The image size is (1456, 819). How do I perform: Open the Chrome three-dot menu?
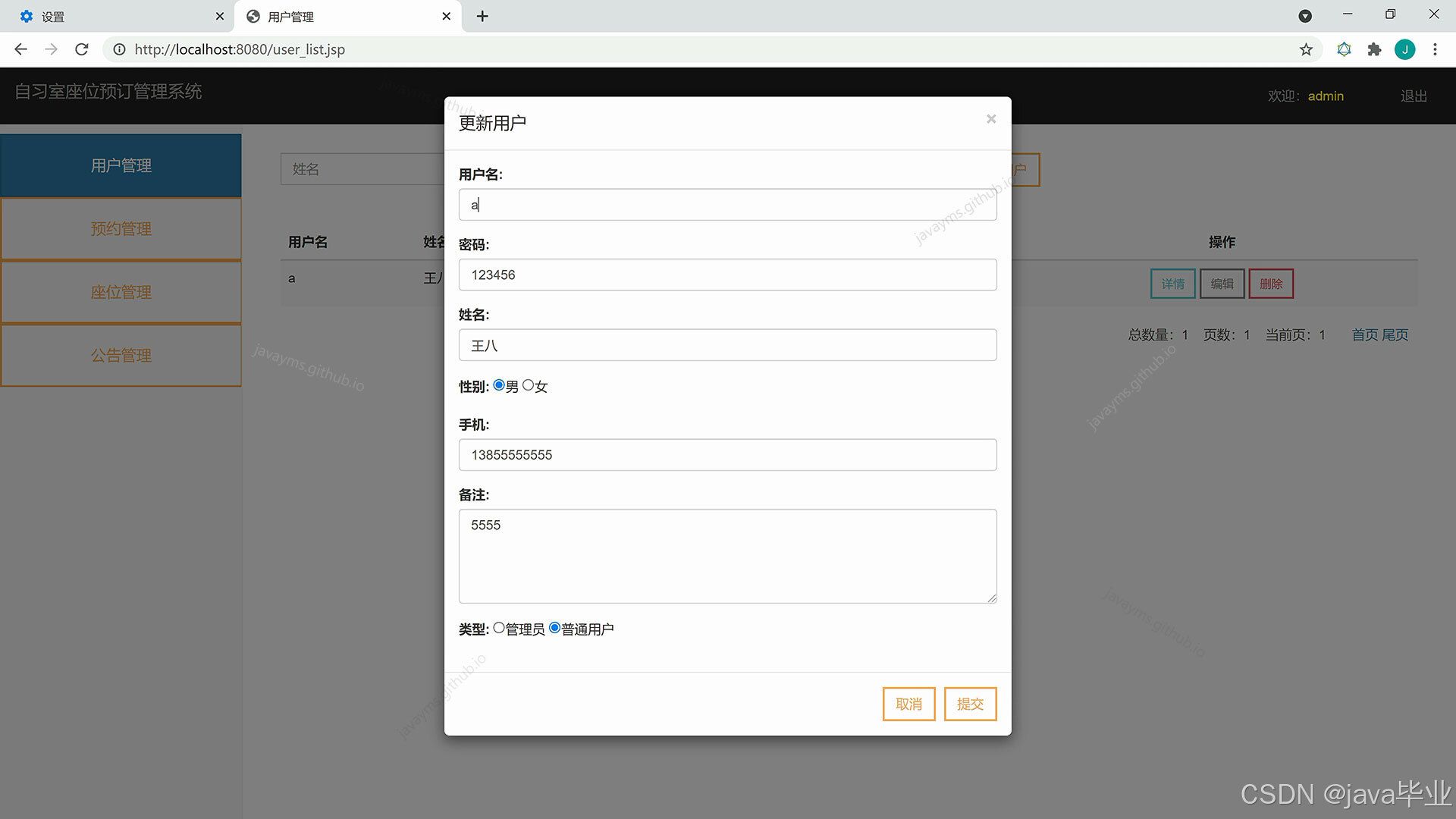click(x=1435, y=49)
